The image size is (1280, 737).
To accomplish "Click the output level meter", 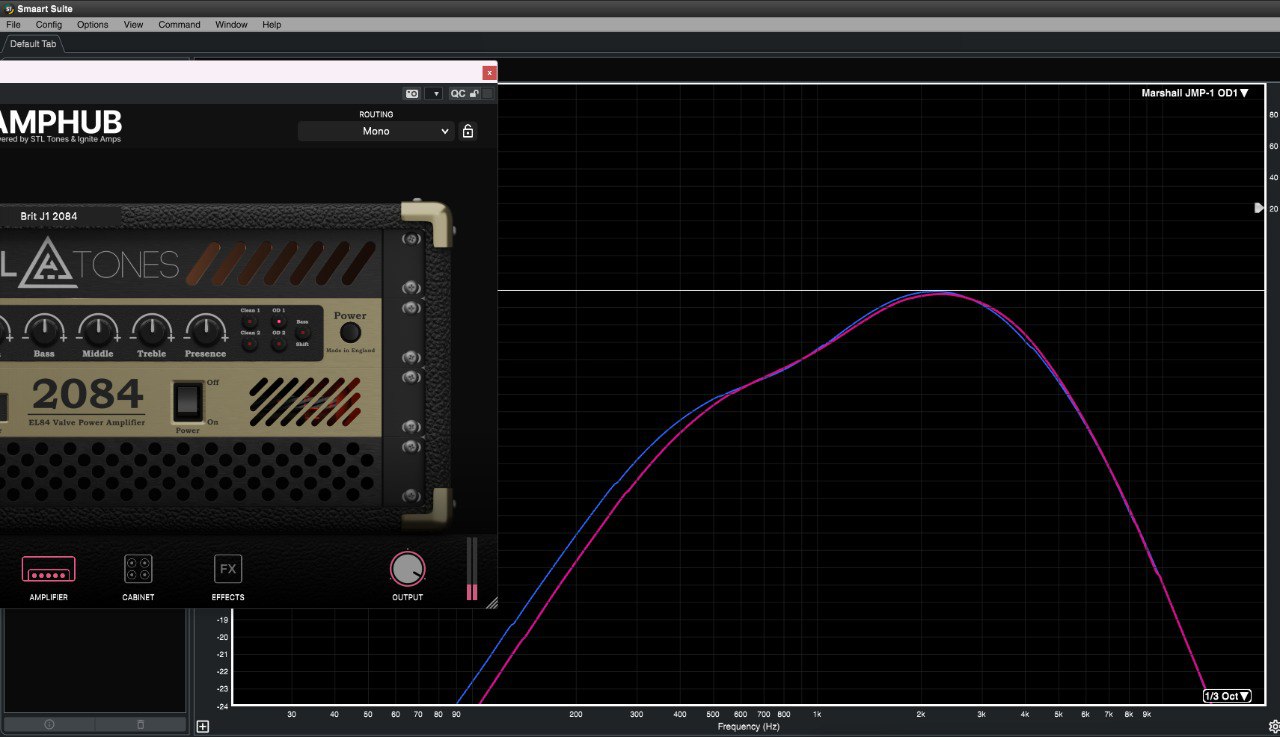I will pyautogui.click(x=472, y=569).
